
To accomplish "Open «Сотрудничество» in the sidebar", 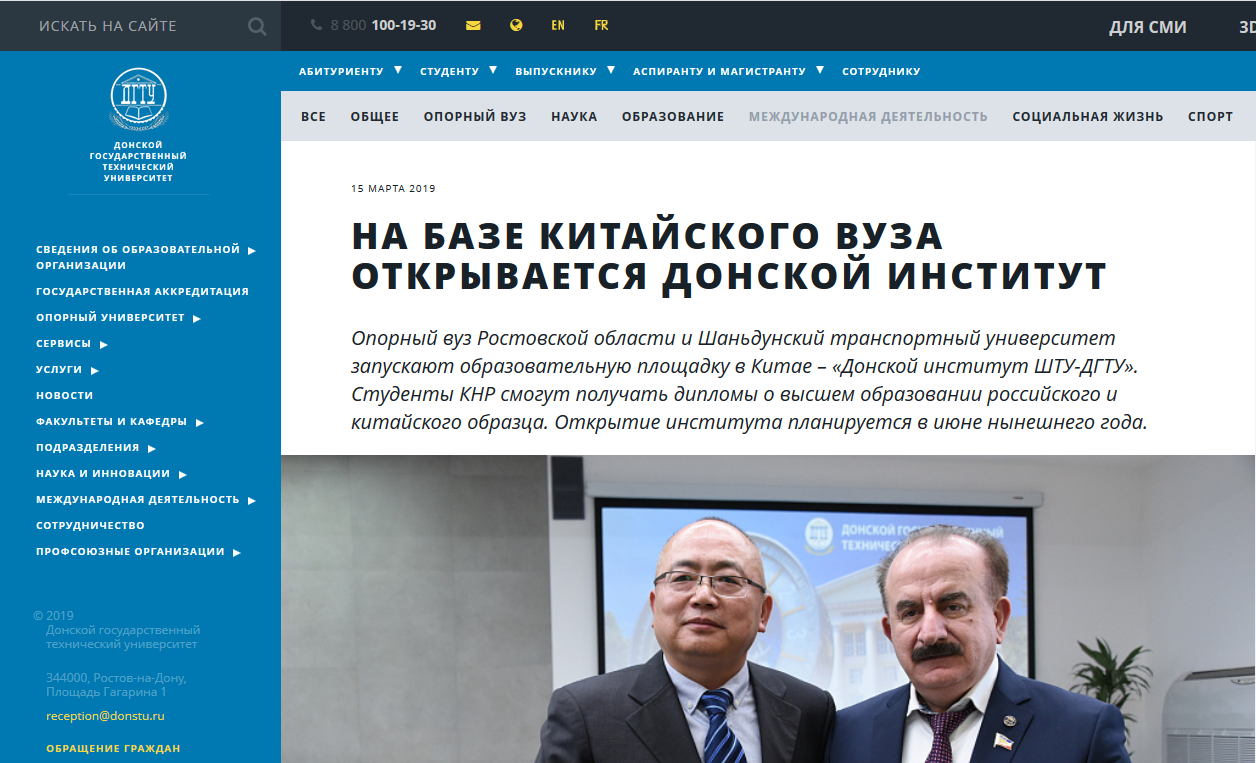I will click(90, 526).
